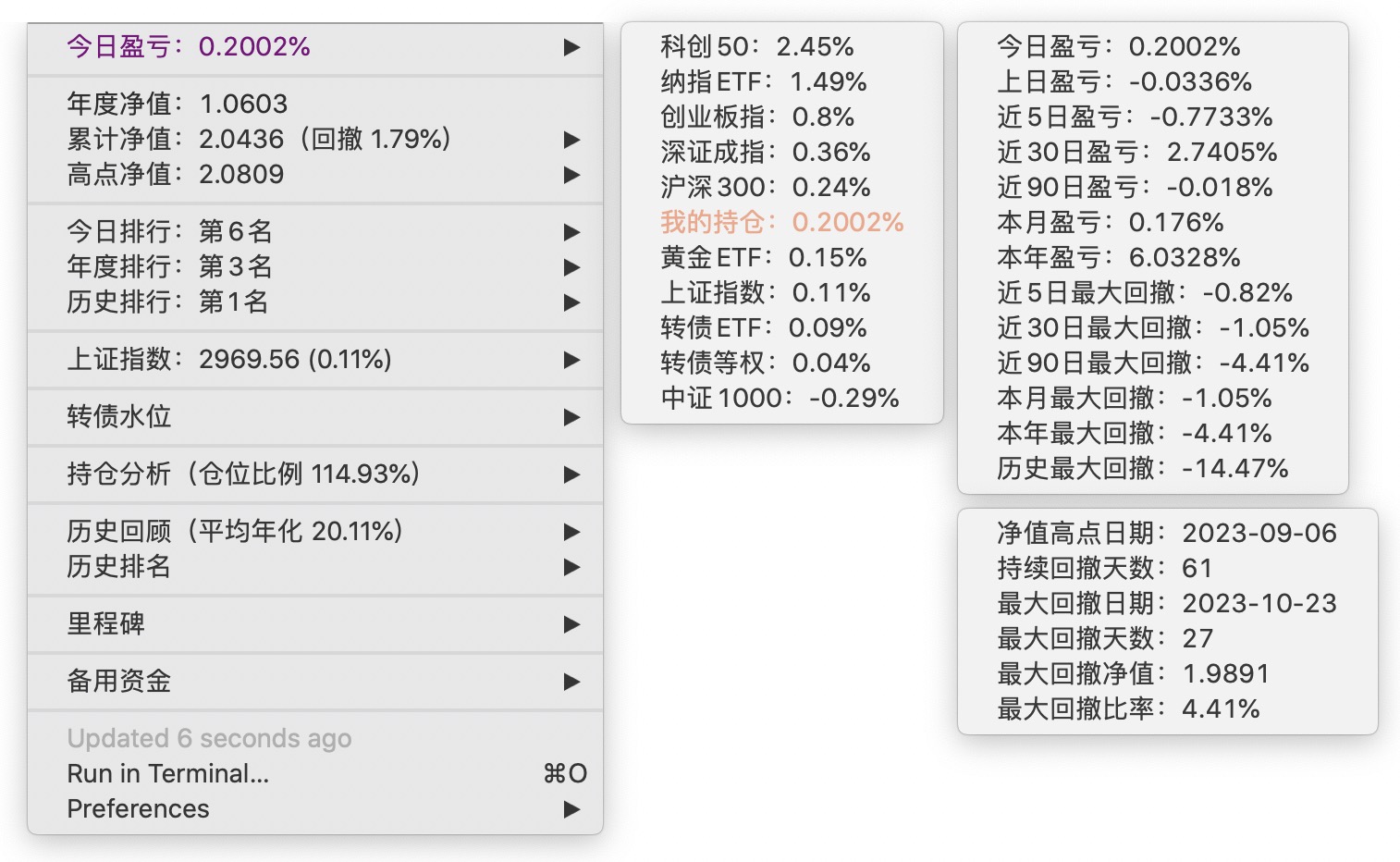Open the 转债水位 submenu arrow
The image size is (1400, 862).
coord(571,417)
